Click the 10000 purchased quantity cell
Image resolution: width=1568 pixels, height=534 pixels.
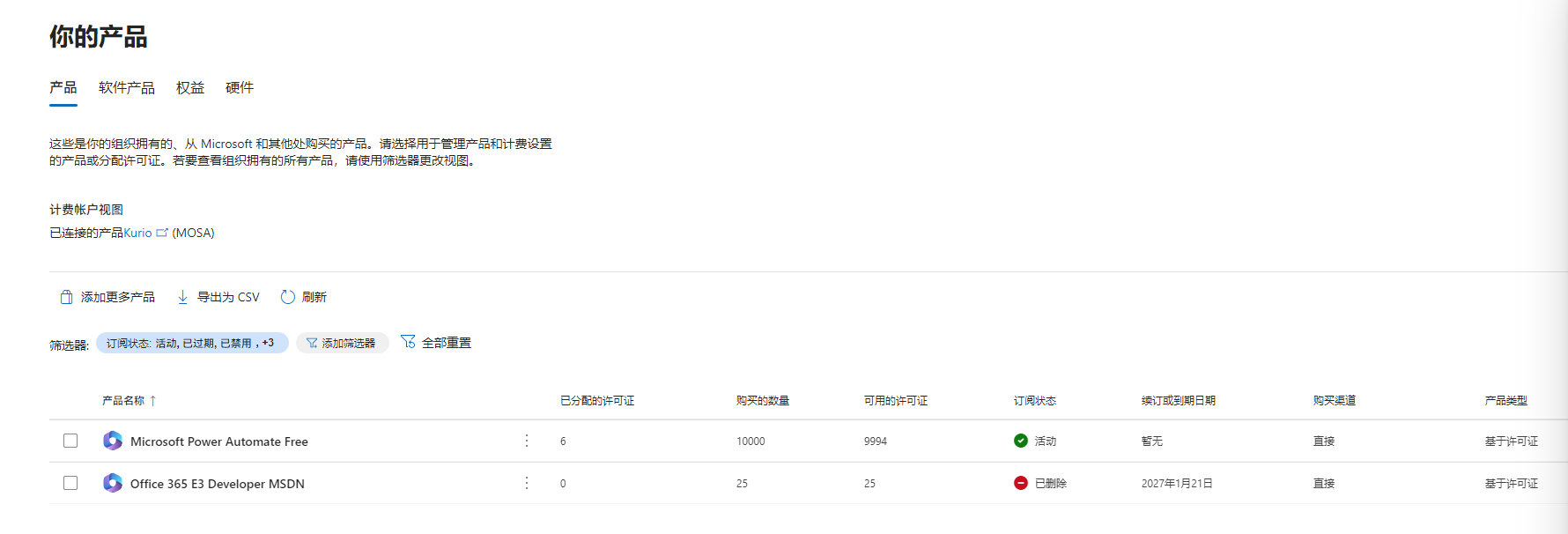[x=751, y=441]
